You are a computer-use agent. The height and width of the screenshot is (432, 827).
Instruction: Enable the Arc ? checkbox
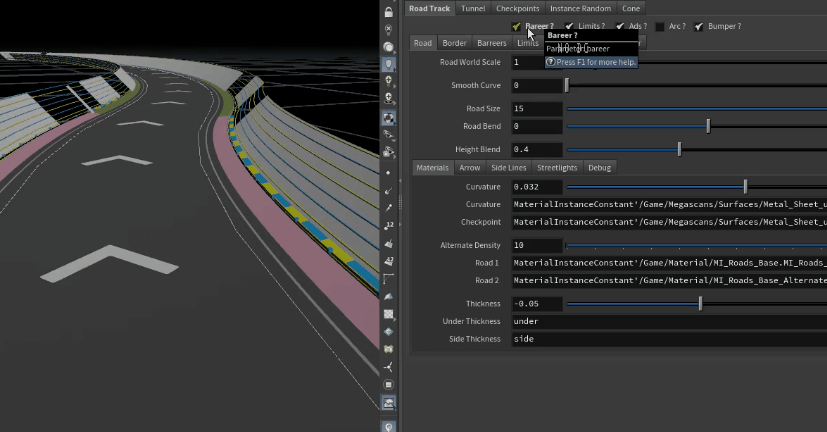[660, 26]
